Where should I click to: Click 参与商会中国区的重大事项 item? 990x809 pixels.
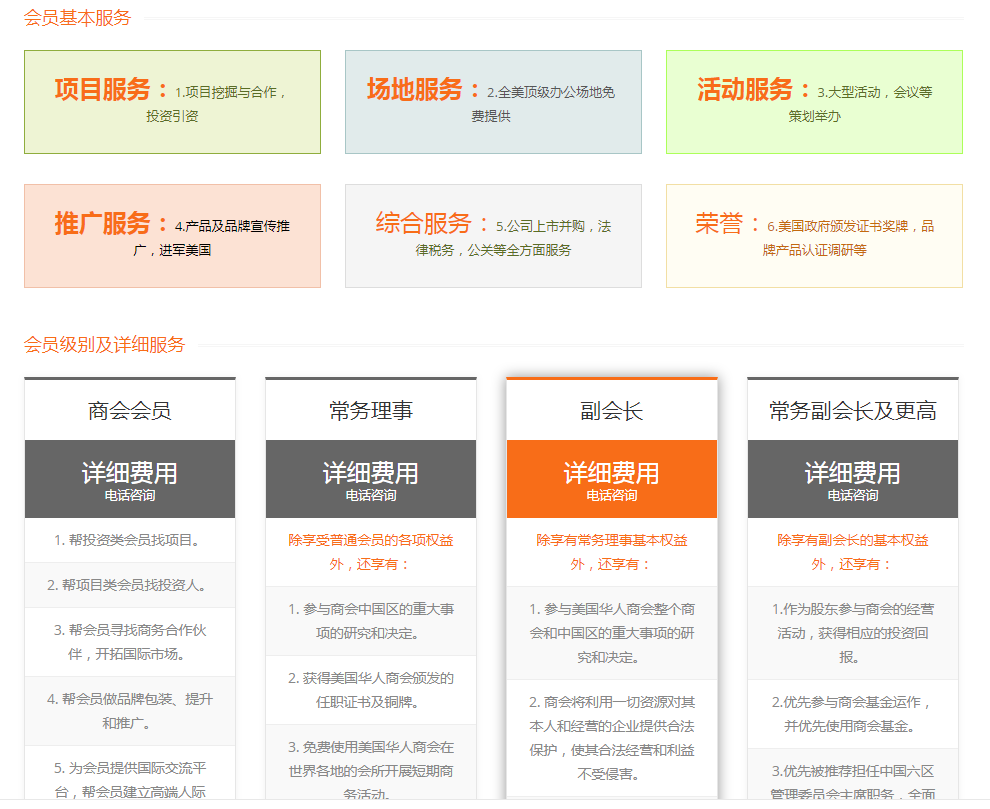click(x=371, y=621)
